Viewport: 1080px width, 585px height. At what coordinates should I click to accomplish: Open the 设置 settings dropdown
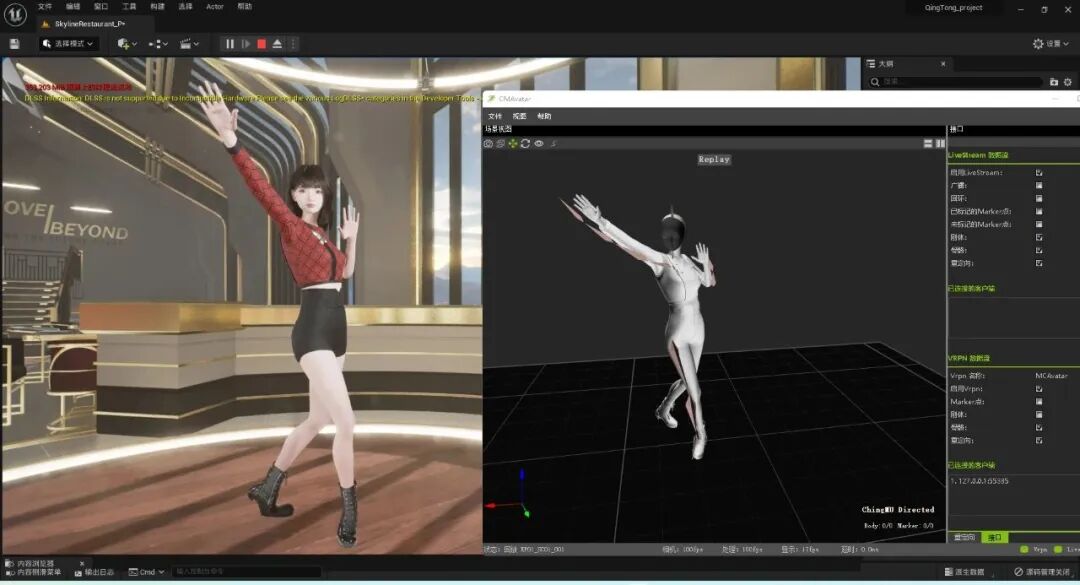tap(1051, 44)
